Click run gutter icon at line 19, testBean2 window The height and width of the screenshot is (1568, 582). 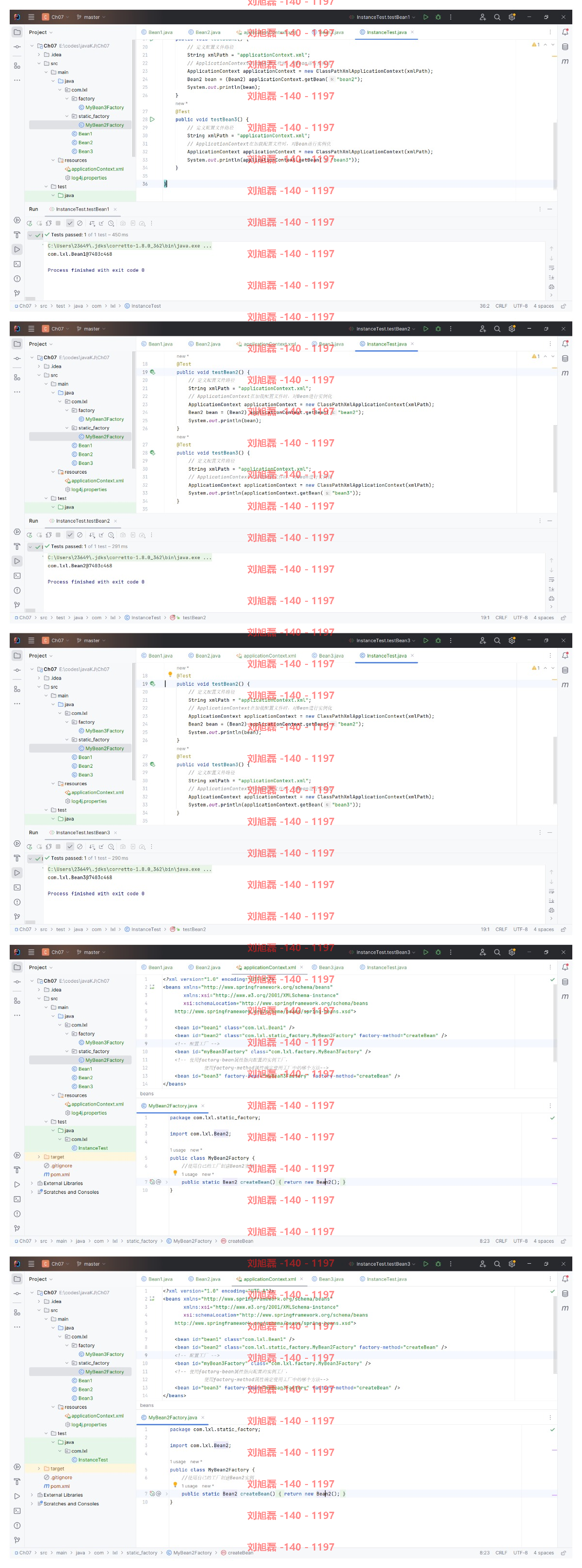click(x=152, y=372)
